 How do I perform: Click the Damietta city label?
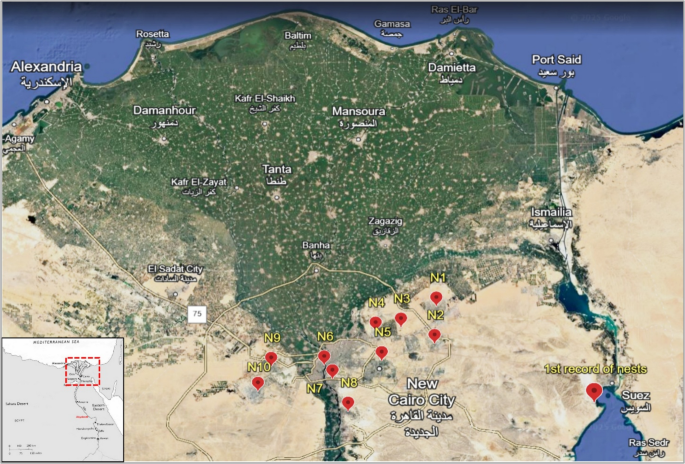point(452,73)
